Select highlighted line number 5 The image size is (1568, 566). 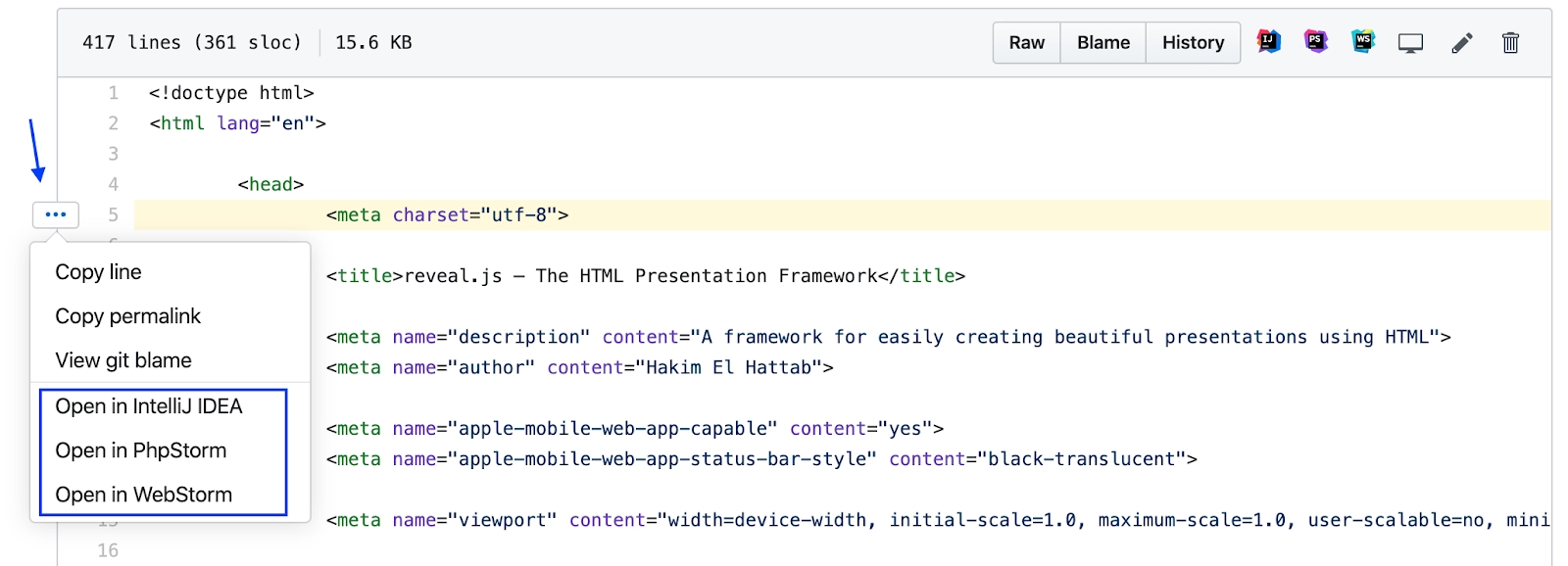tap(114, 214)
